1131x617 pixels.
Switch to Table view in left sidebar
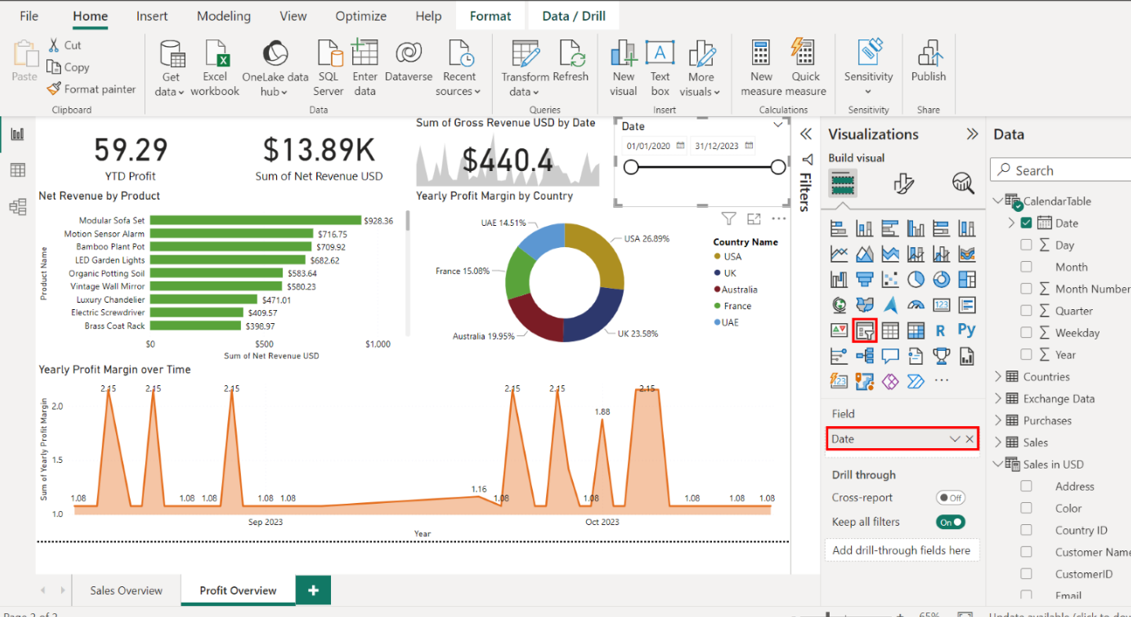17,171
